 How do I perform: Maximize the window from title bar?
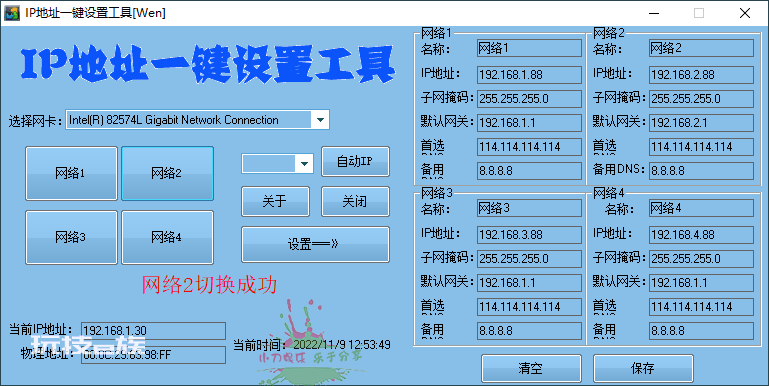[699, 13]
